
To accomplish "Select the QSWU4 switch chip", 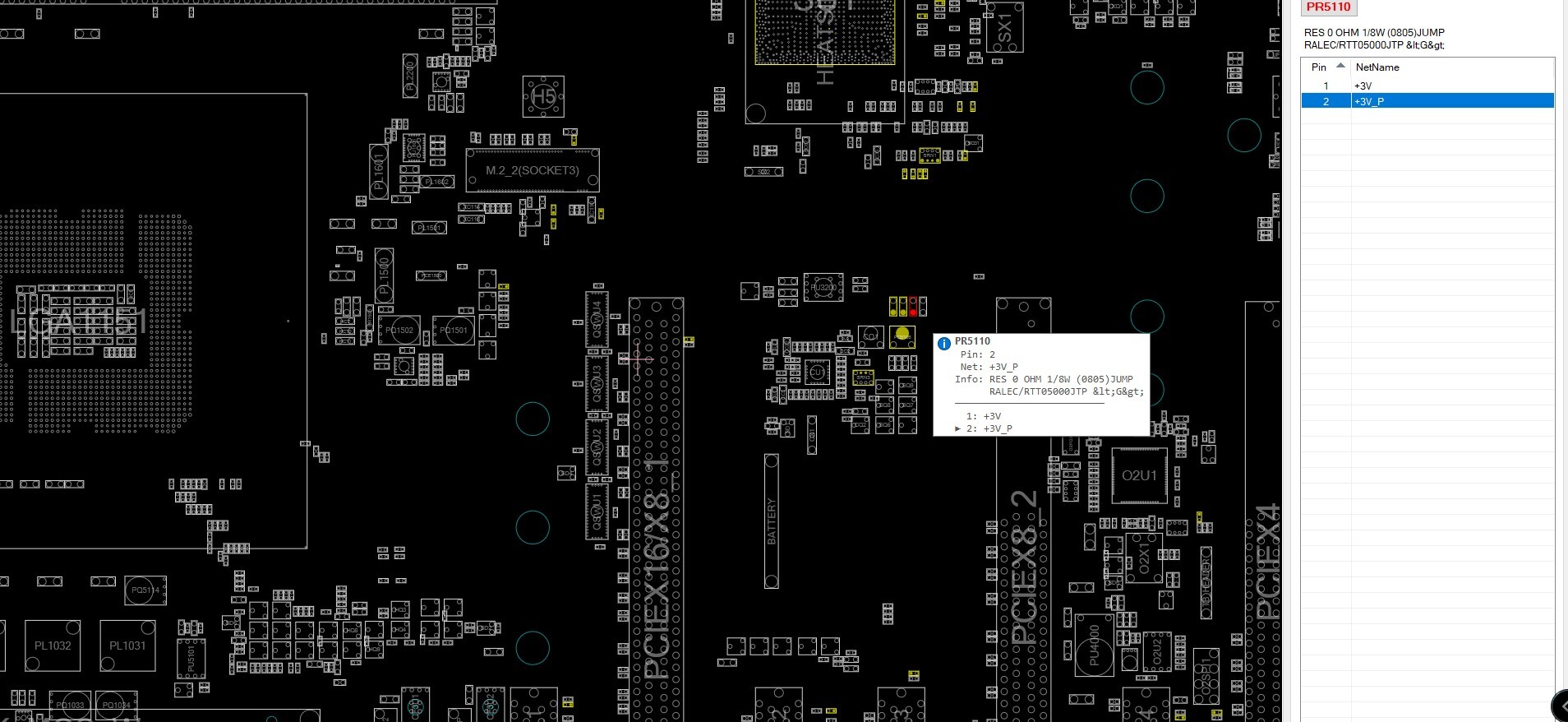I will (x=597, y=317).
